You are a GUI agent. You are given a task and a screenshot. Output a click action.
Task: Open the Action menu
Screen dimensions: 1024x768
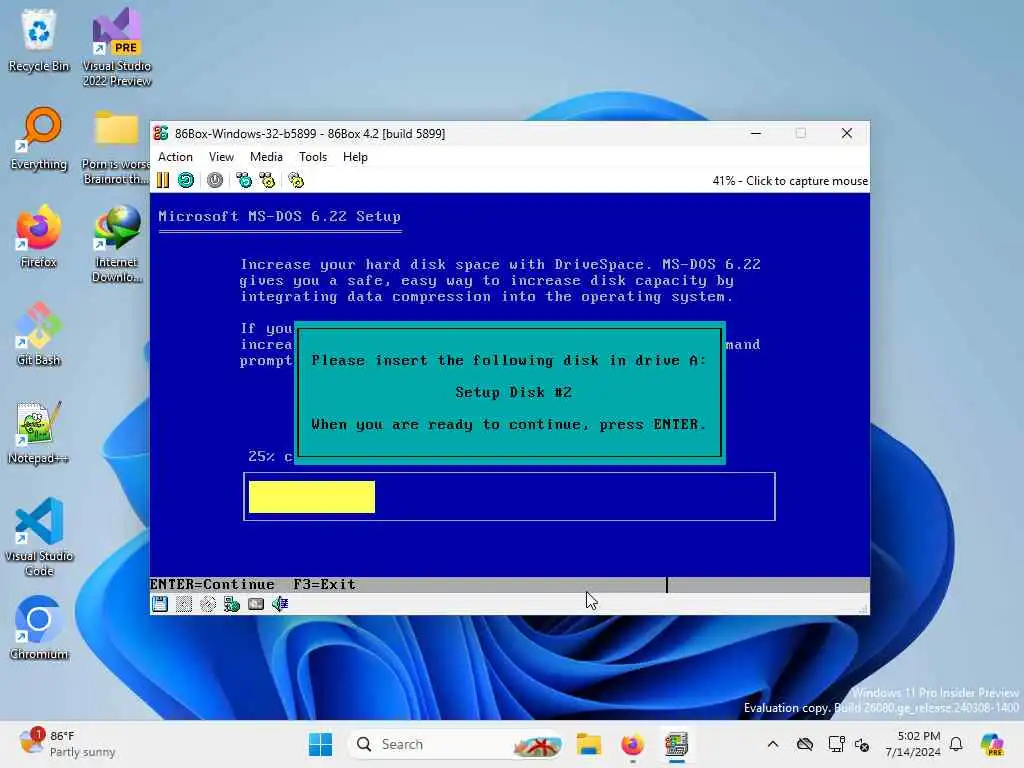[175, 157]
